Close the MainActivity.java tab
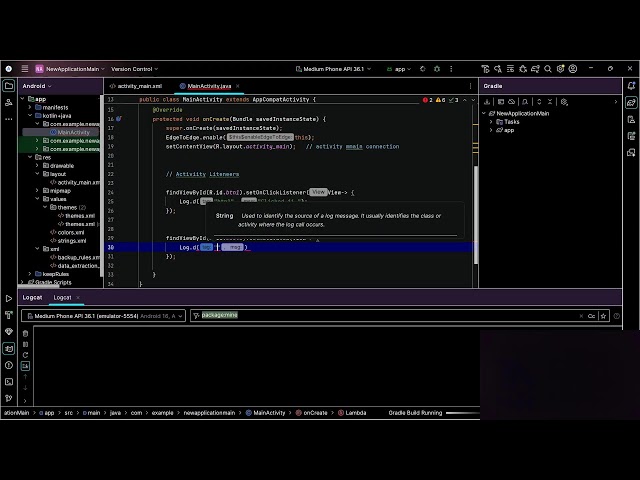The height and width of the screenshot is (480, 640). (238, 86)
